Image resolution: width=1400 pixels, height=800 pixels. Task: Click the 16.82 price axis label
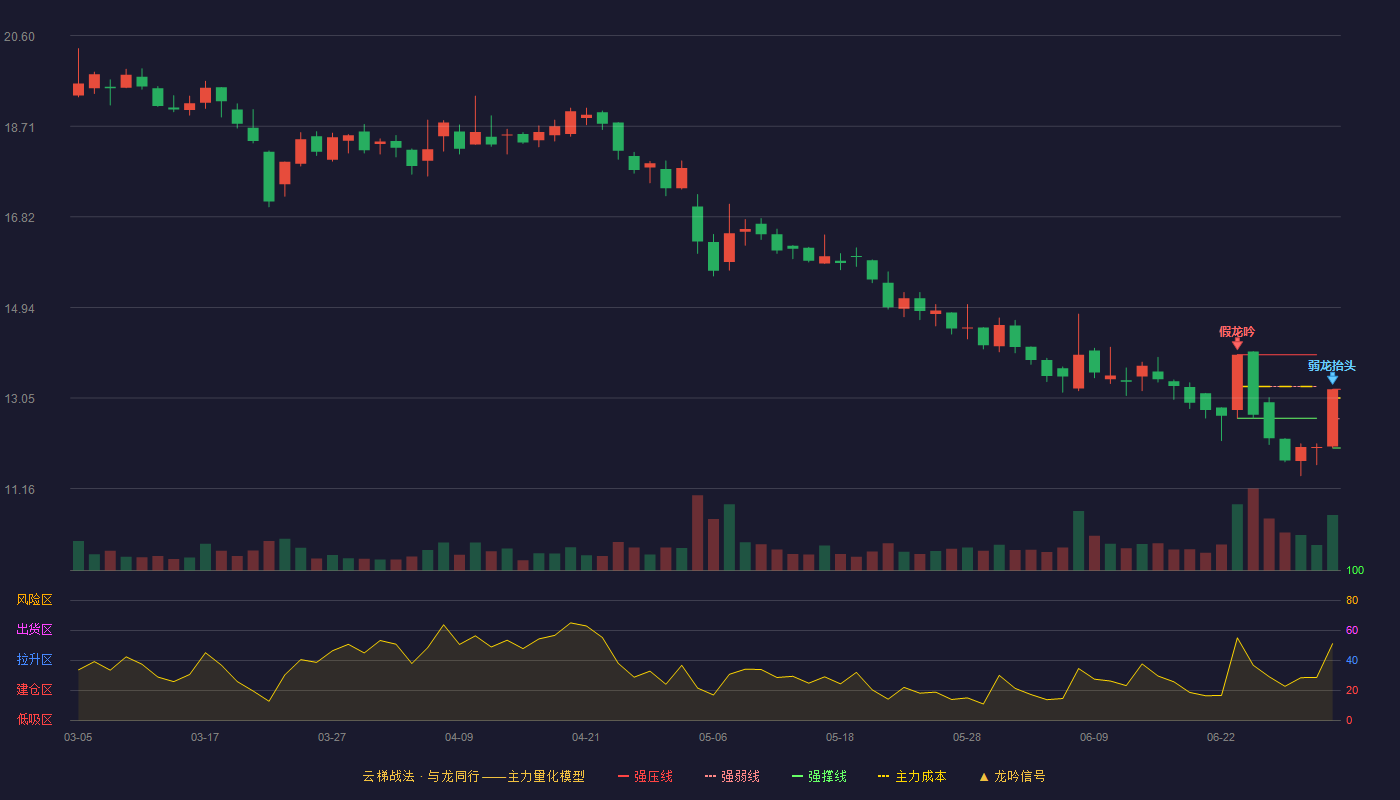pyautogui.click(x=19, y=218)
